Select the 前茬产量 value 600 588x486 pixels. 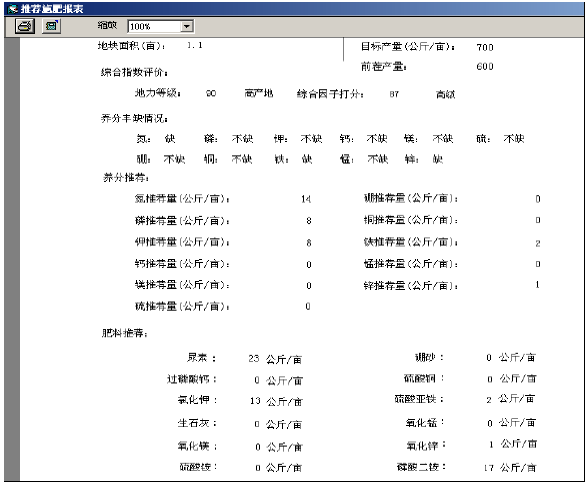click(485, 66)
